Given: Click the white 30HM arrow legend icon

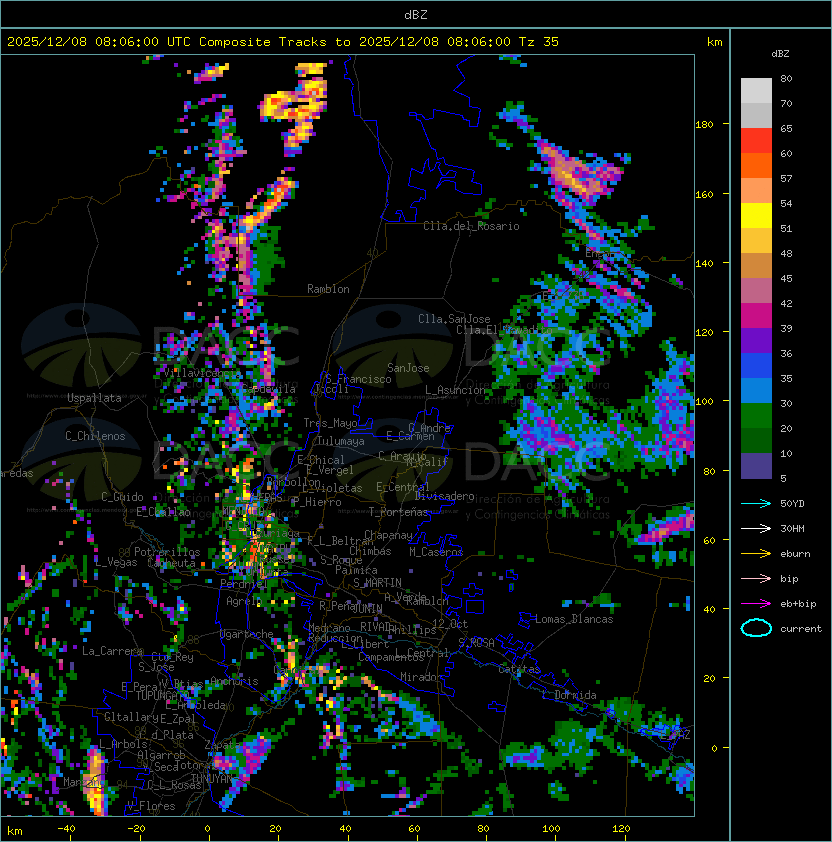Looking at the screenshot, I should coord(756,528).
